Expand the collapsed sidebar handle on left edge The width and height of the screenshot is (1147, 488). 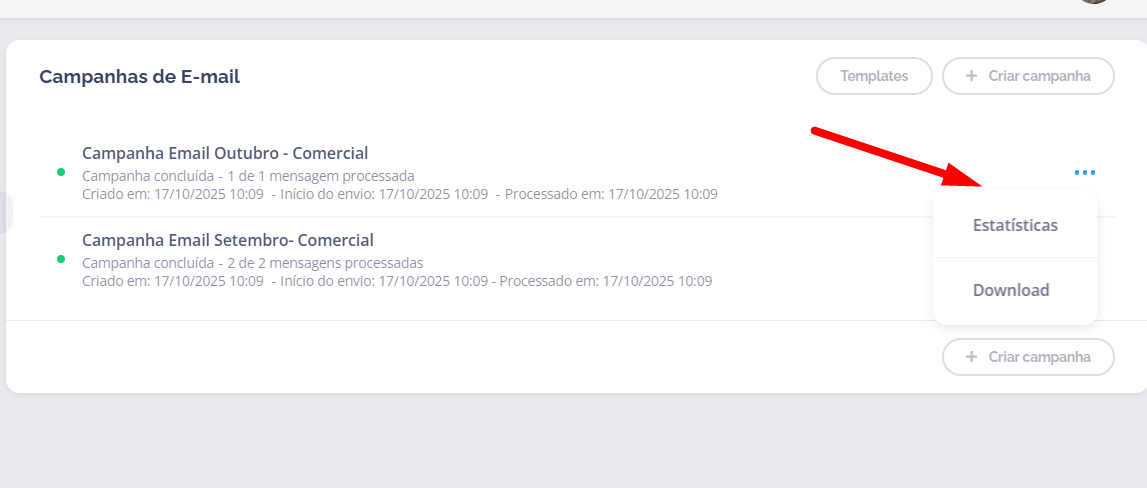click(x=6, y=213)
